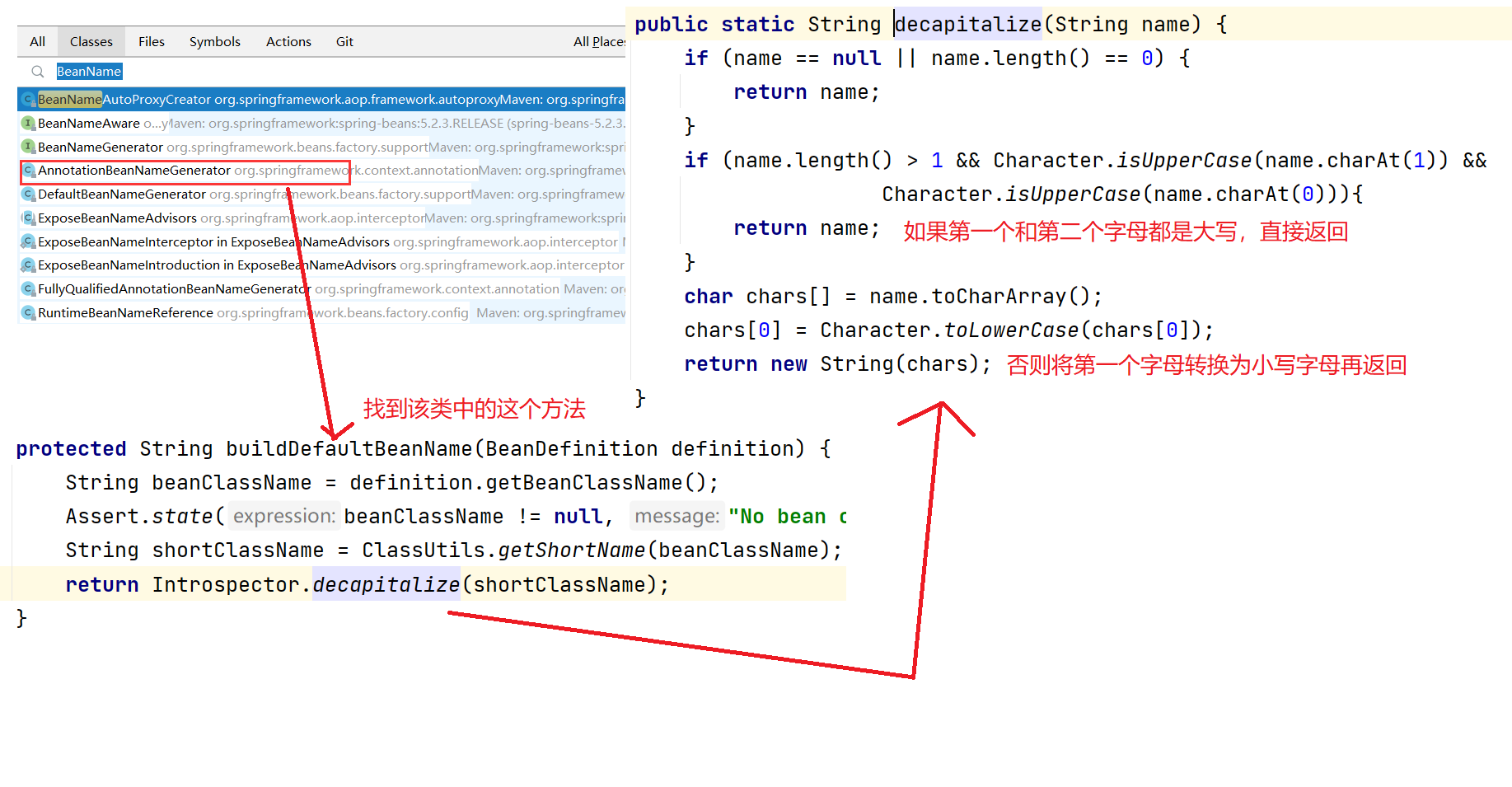Open the Git search tab
This screenshot has height=787, width=1512.
[x=344, y=41]
